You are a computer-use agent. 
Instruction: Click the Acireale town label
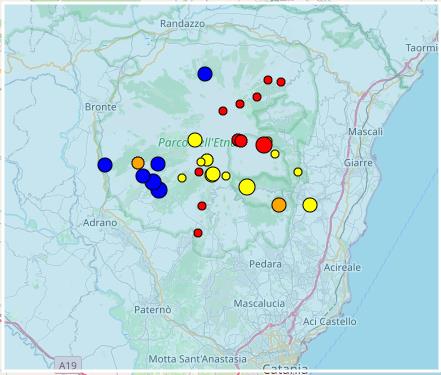click(342, 267)
